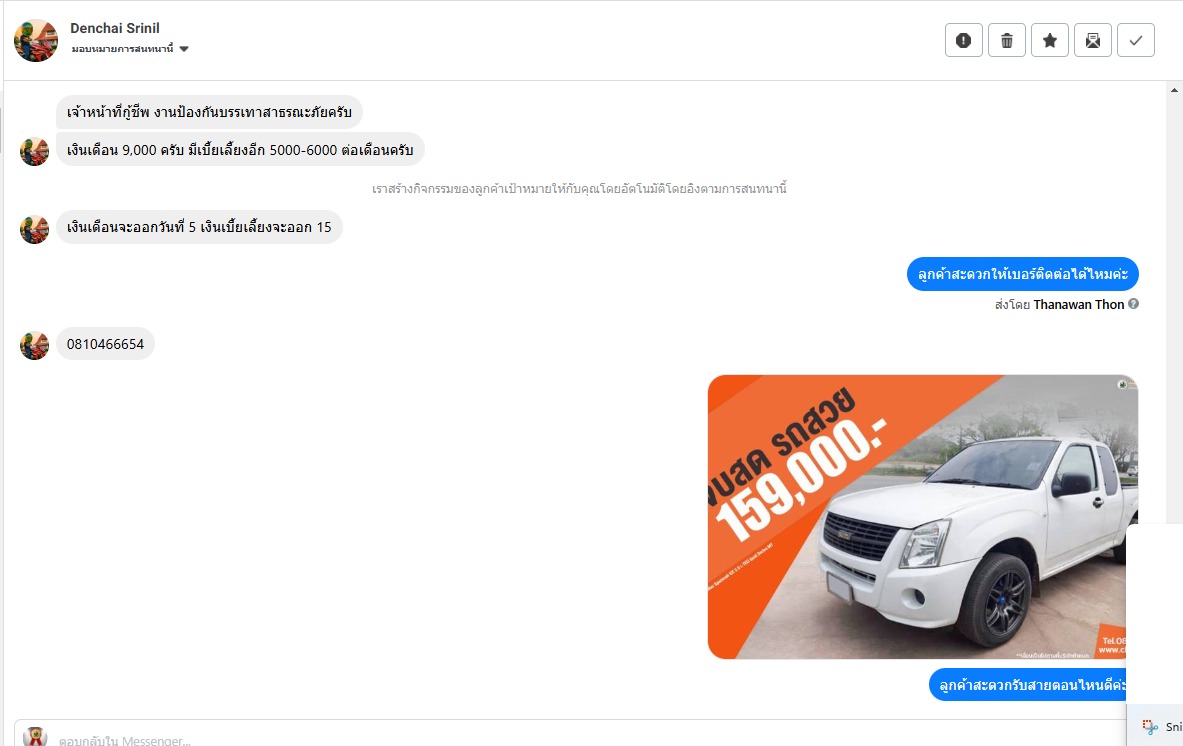Click avatar beside 0810466654 message
The height and width of the screenshot is (746, 1183).
34,345
